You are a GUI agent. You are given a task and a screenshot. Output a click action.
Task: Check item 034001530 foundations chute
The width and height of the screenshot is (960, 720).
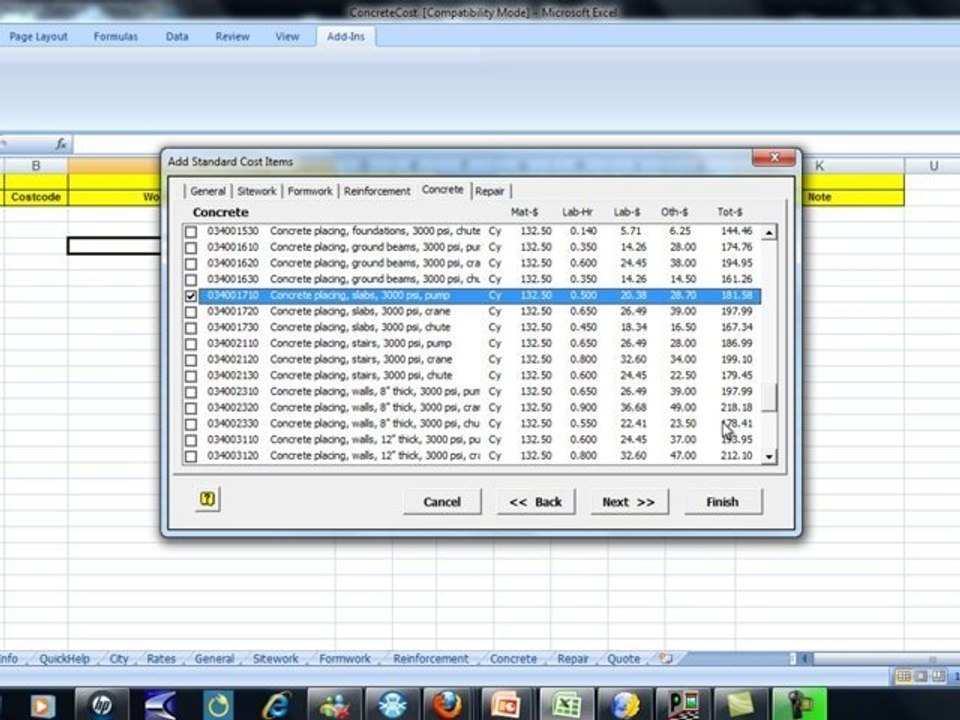(191, 231)
